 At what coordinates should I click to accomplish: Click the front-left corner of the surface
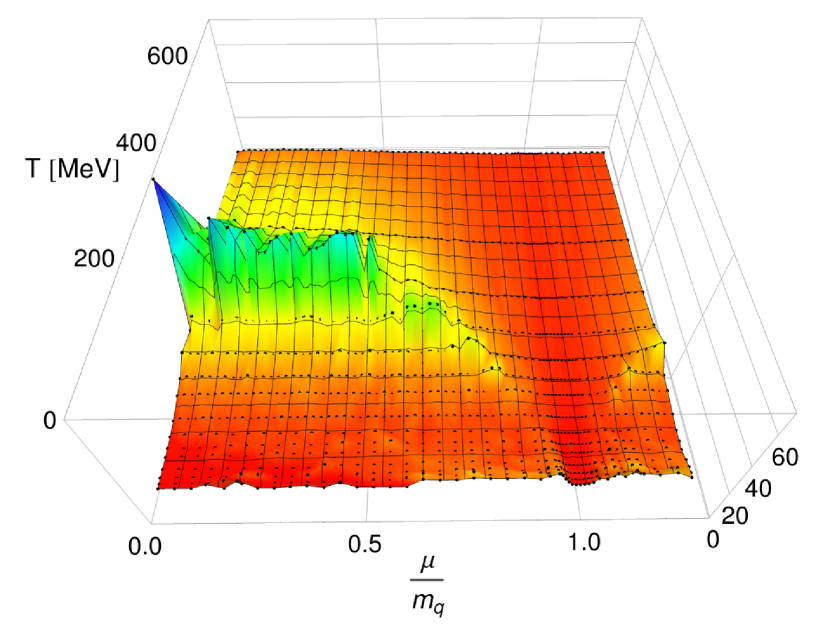[x=161, y=486]
